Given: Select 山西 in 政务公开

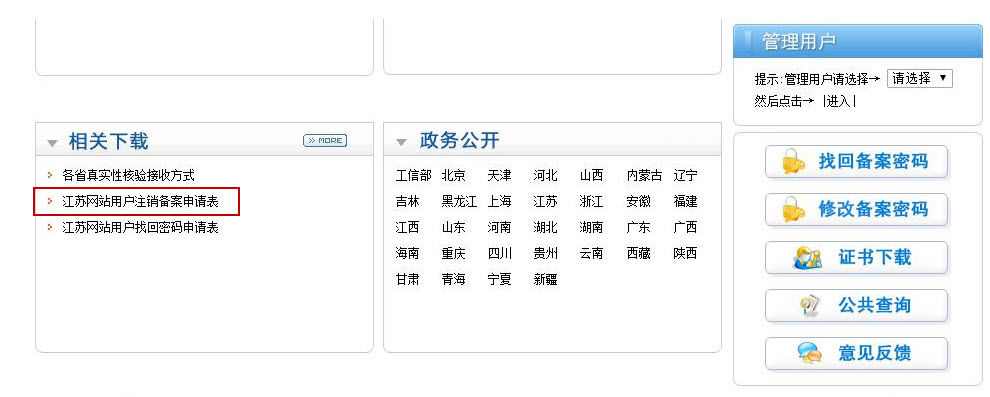Looking at the screenshot, I should point(592,175).
